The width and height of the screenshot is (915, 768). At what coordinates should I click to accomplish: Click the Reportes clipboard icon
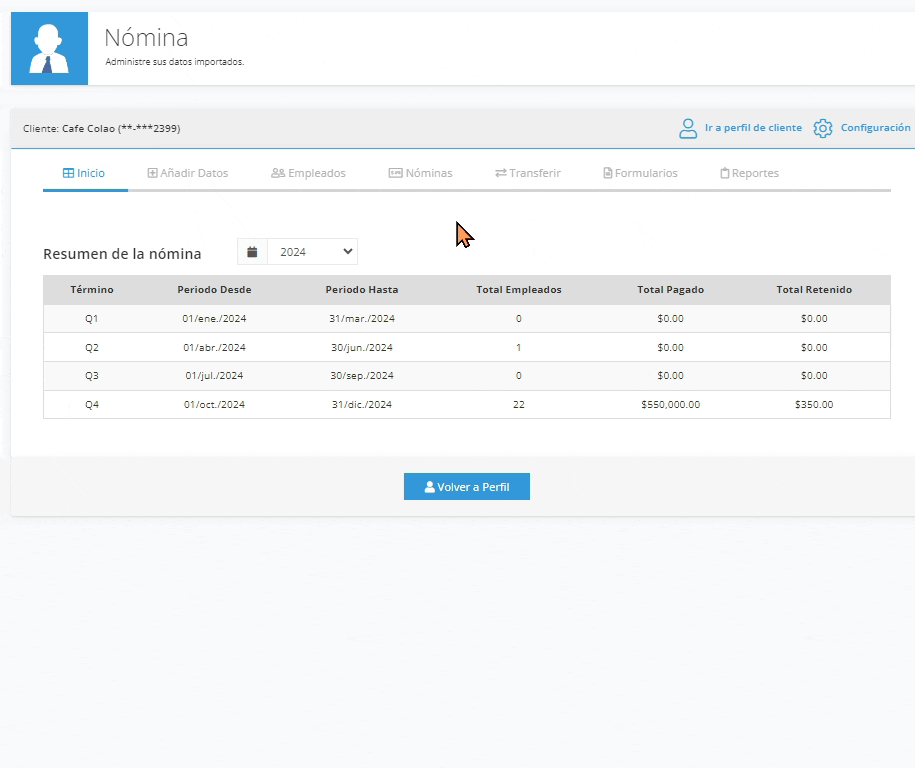pyautogui.click(x=725, y=173)
